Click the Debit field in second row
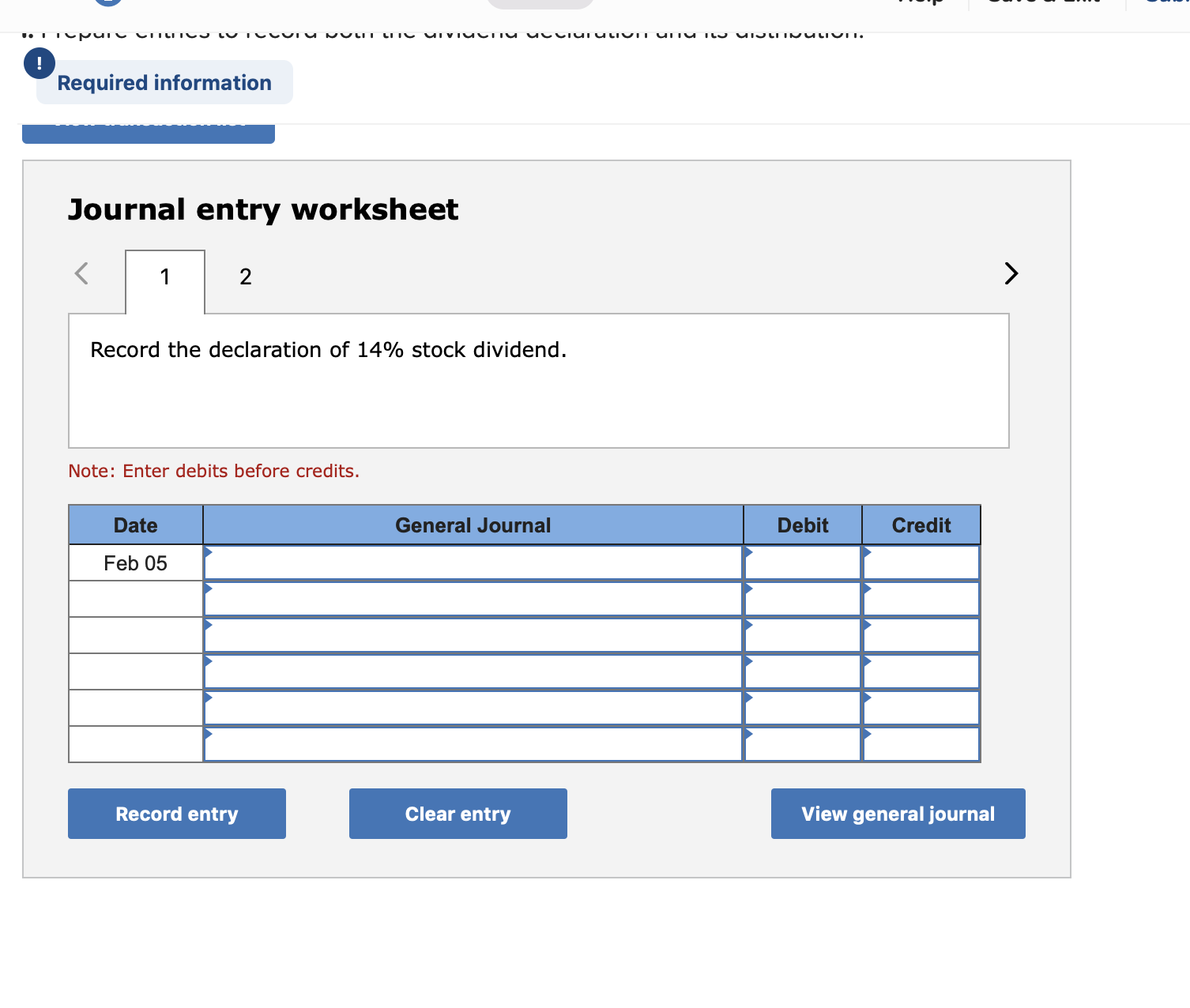Viewport: 1190px width, 1008px height. (802, 600)
